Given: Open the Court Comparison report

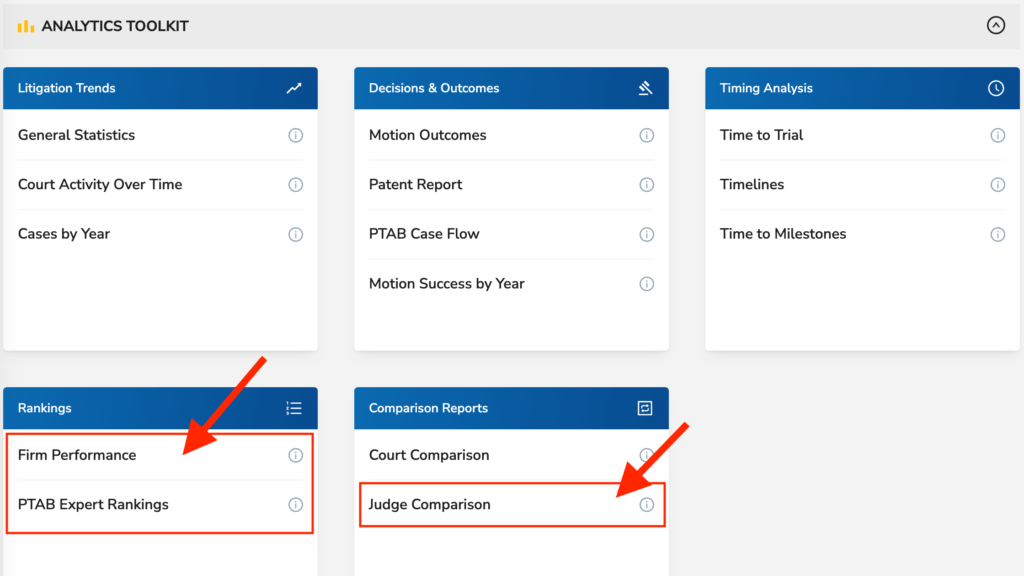Looking at the screenshot, I should (x=429, y=455).
